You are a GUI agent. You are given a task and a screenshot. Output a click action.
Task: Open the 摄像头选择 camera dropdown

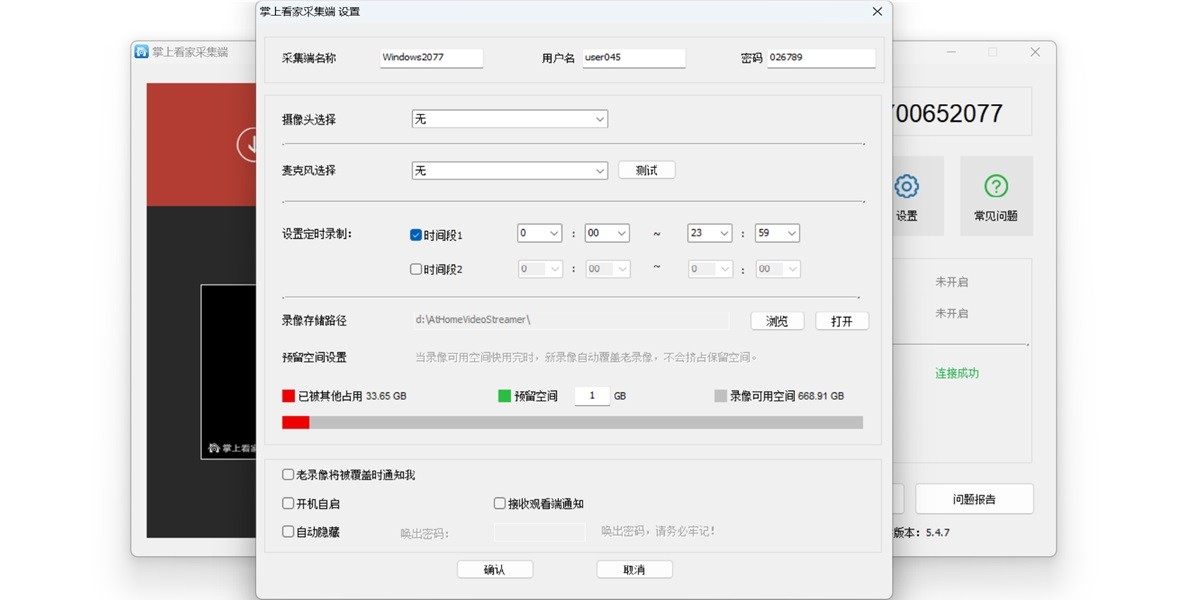(509, 119)
